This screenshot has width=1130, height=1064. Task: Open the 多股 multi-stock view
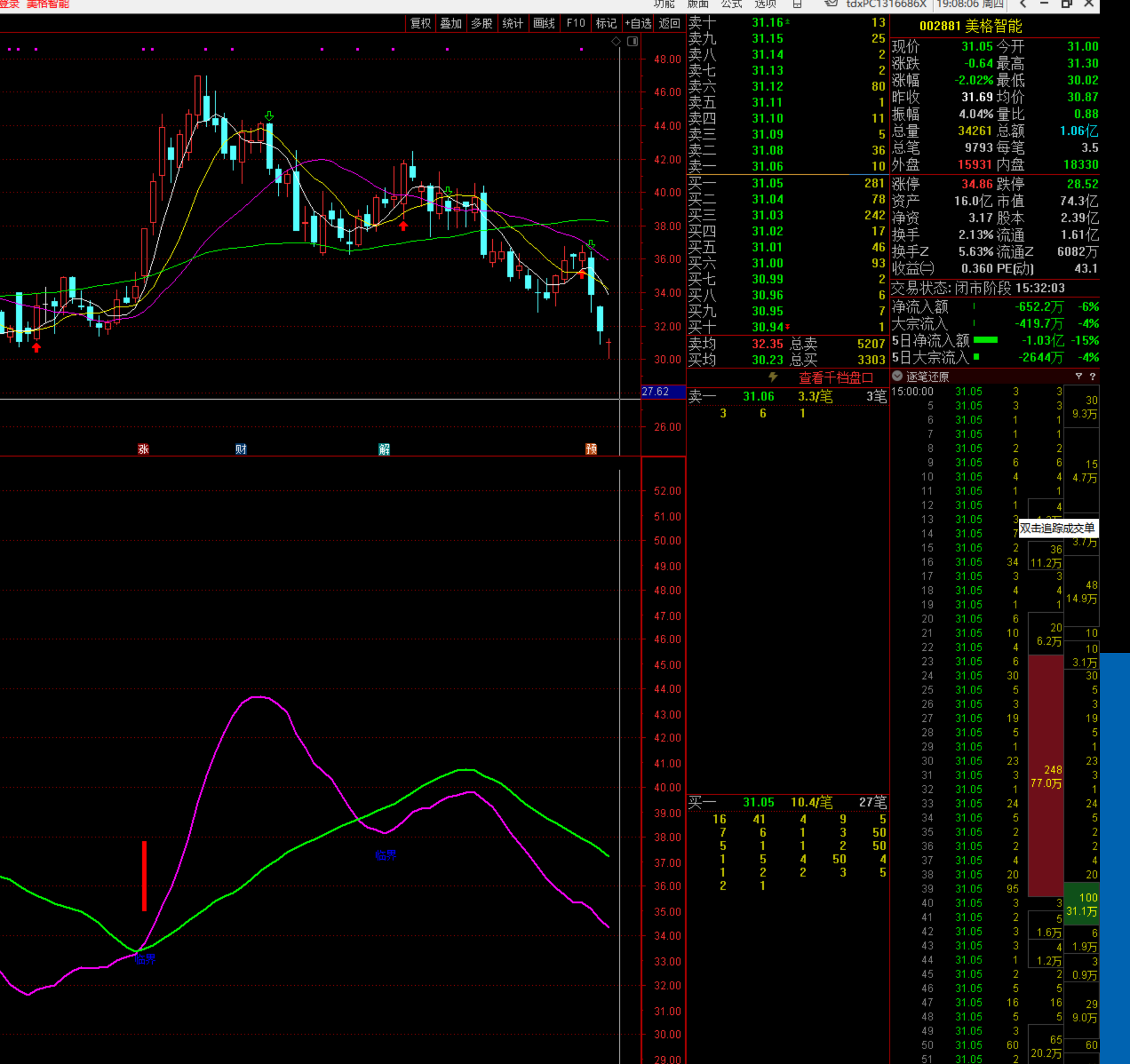(481, 23)
